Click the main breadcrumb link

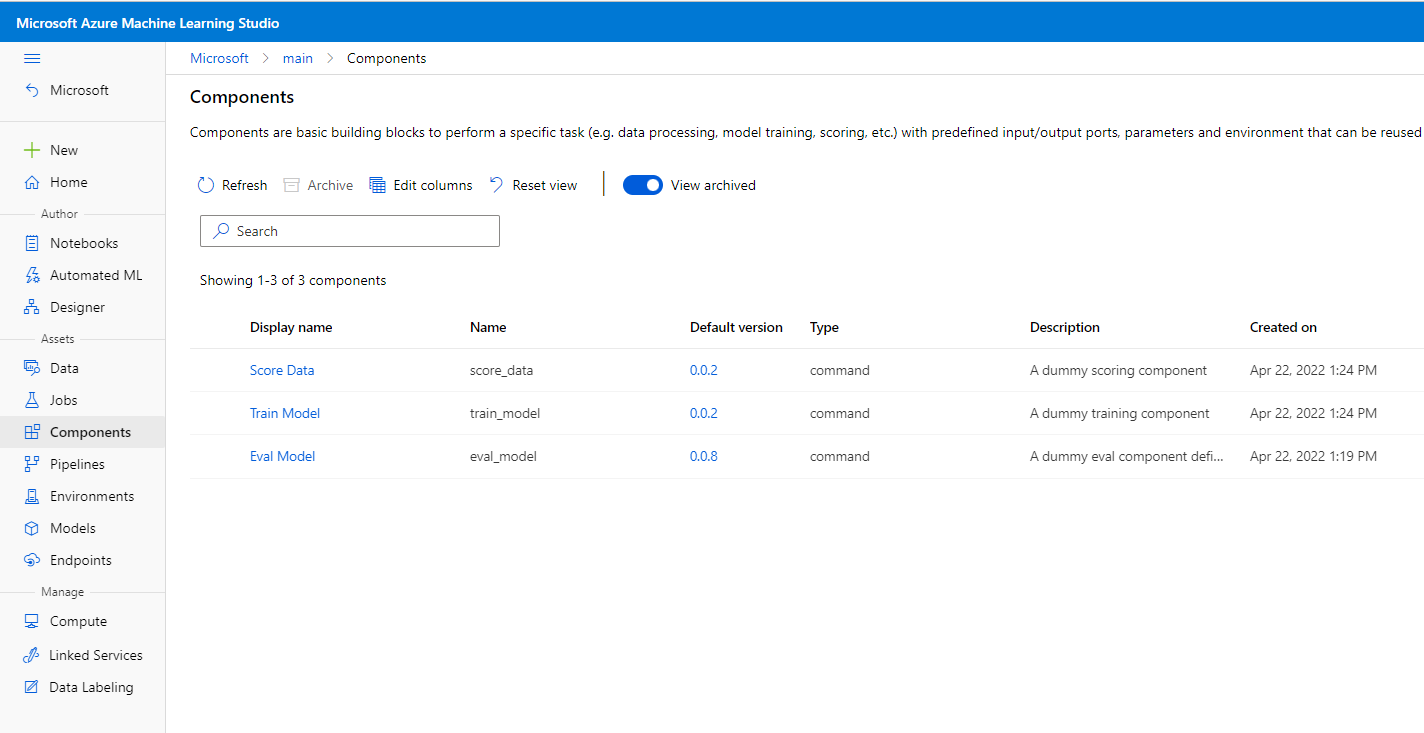[298, 58]
